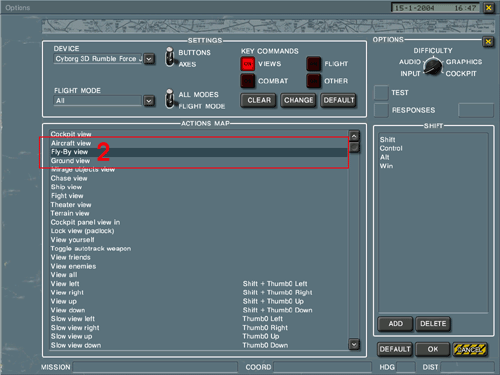Flip the ALL MODES/FLIGHT MODE switch
This screenshot has height=375, width=500.
coord(170,99)
